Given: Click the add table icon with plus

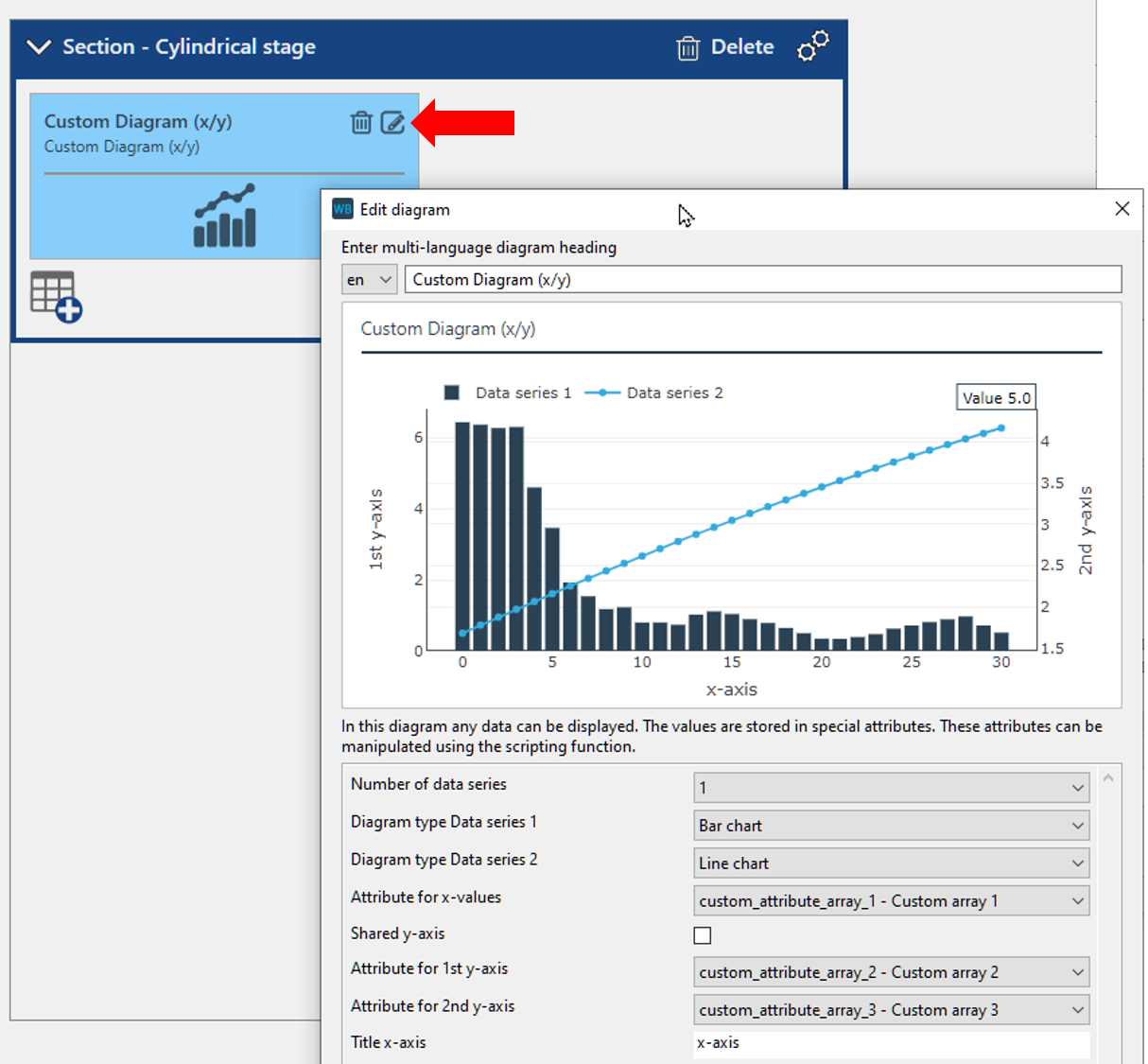Looking at the screenshot, I should pyautogui.click(x=56, y=296).
